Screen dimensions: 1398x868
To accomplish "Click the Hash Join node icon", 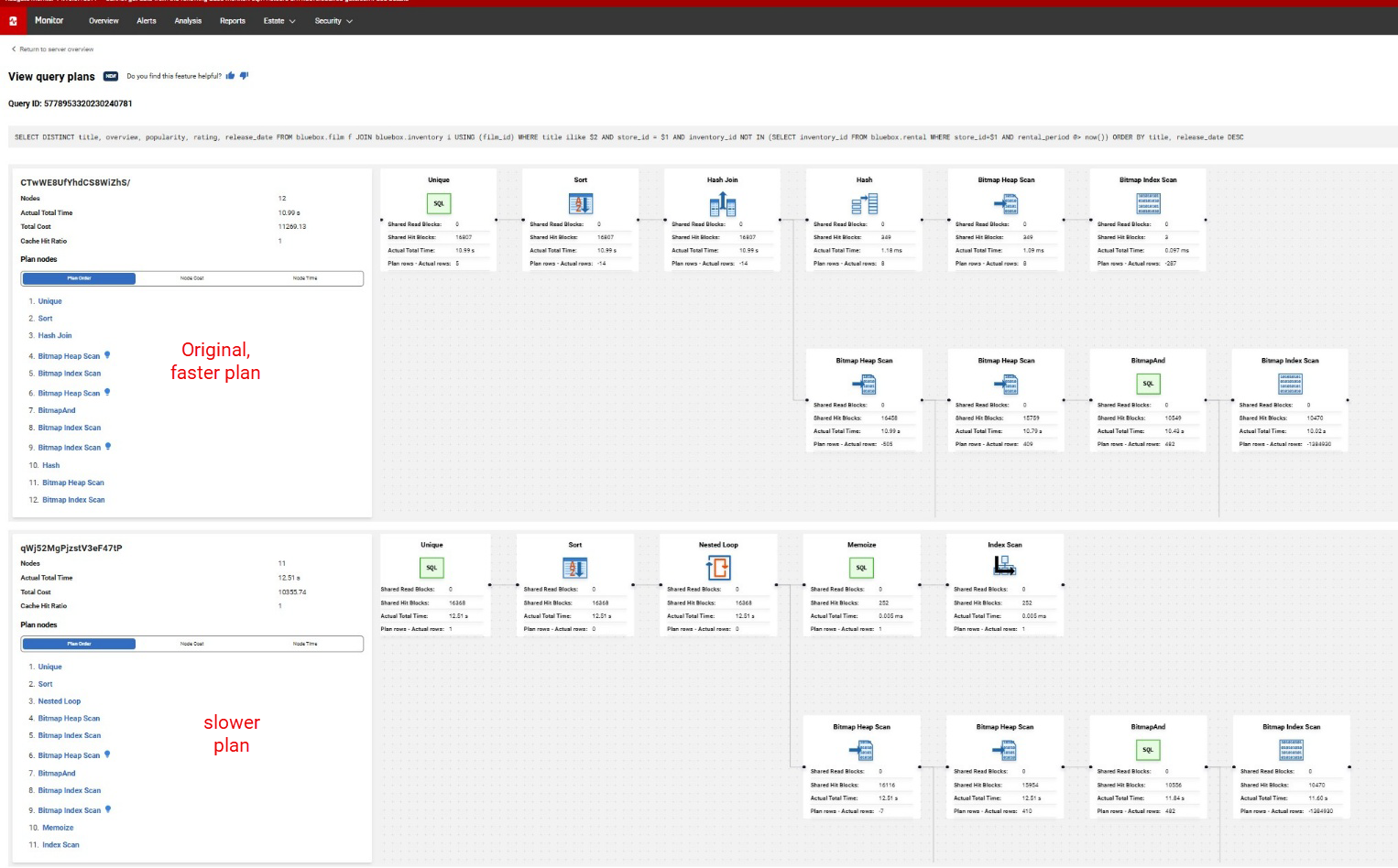I will [x=722, y=202].
